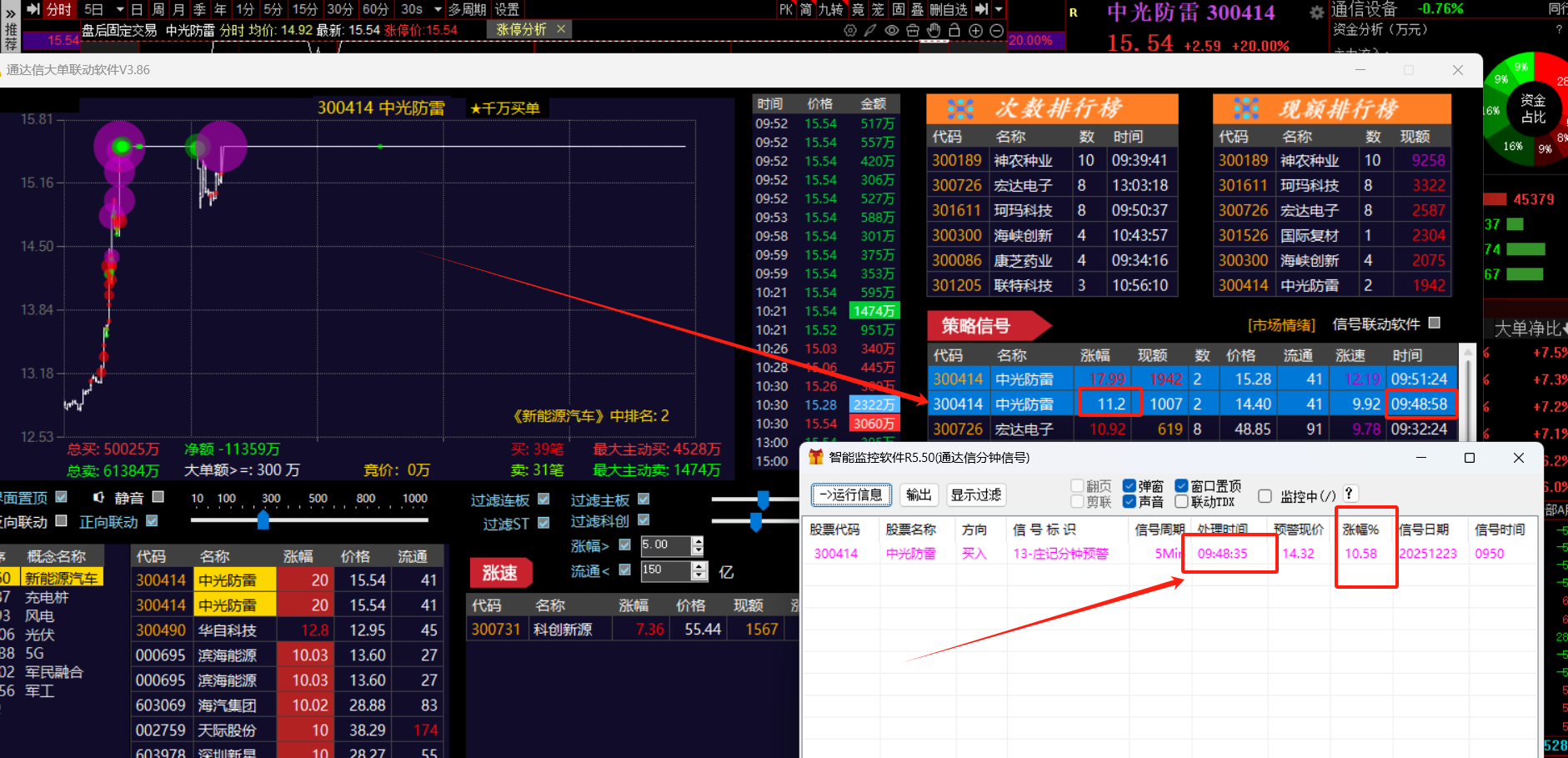Click the question mark help icon
Screen dimensions: 1568x758
1349,494
